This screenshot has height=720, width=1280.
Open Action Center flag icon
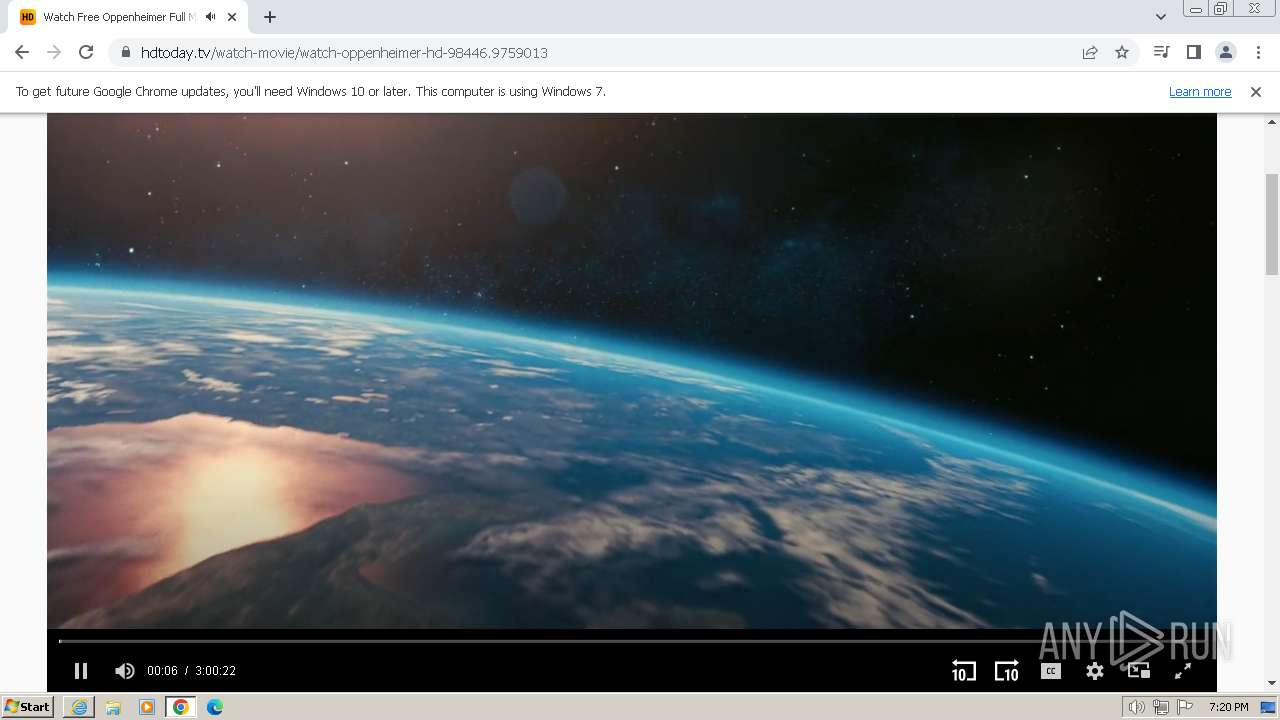pos(1186,707)
